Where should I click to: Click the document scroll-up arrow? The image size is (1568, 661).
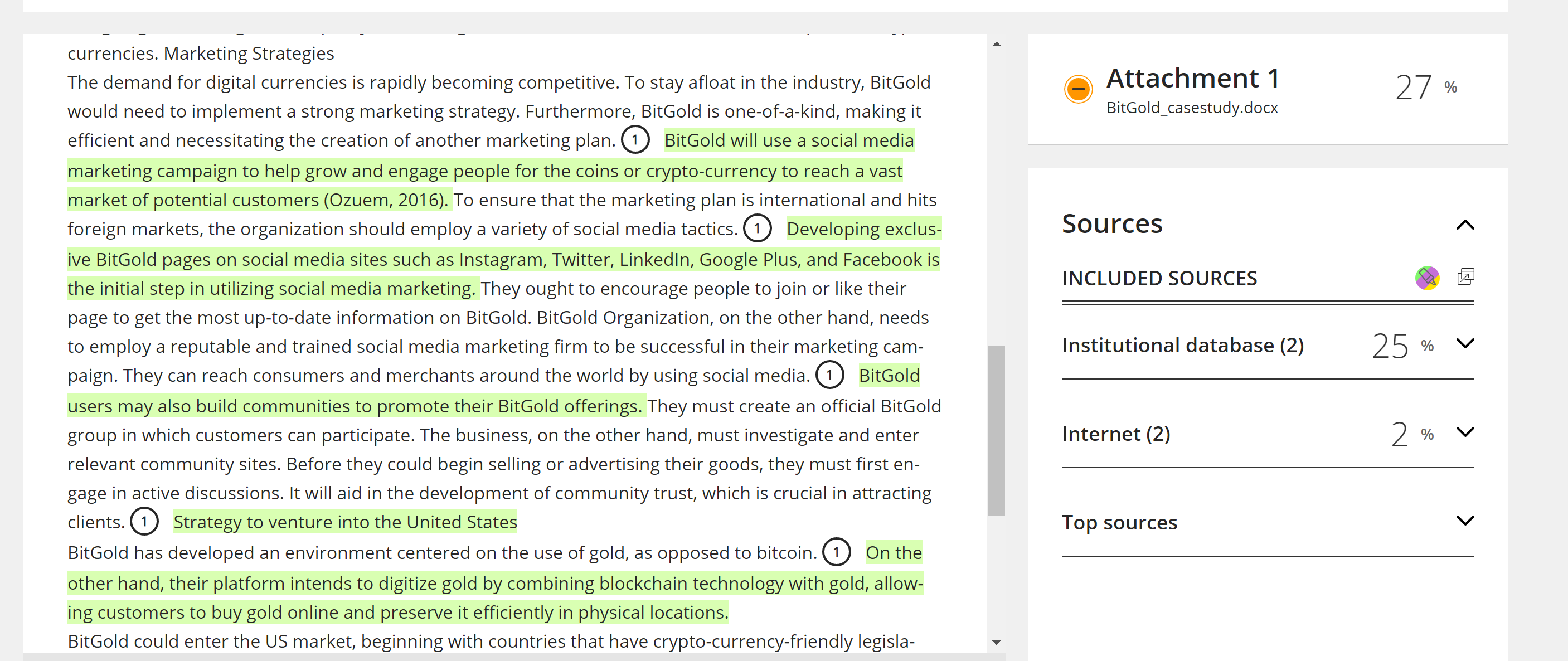point(997,44)
